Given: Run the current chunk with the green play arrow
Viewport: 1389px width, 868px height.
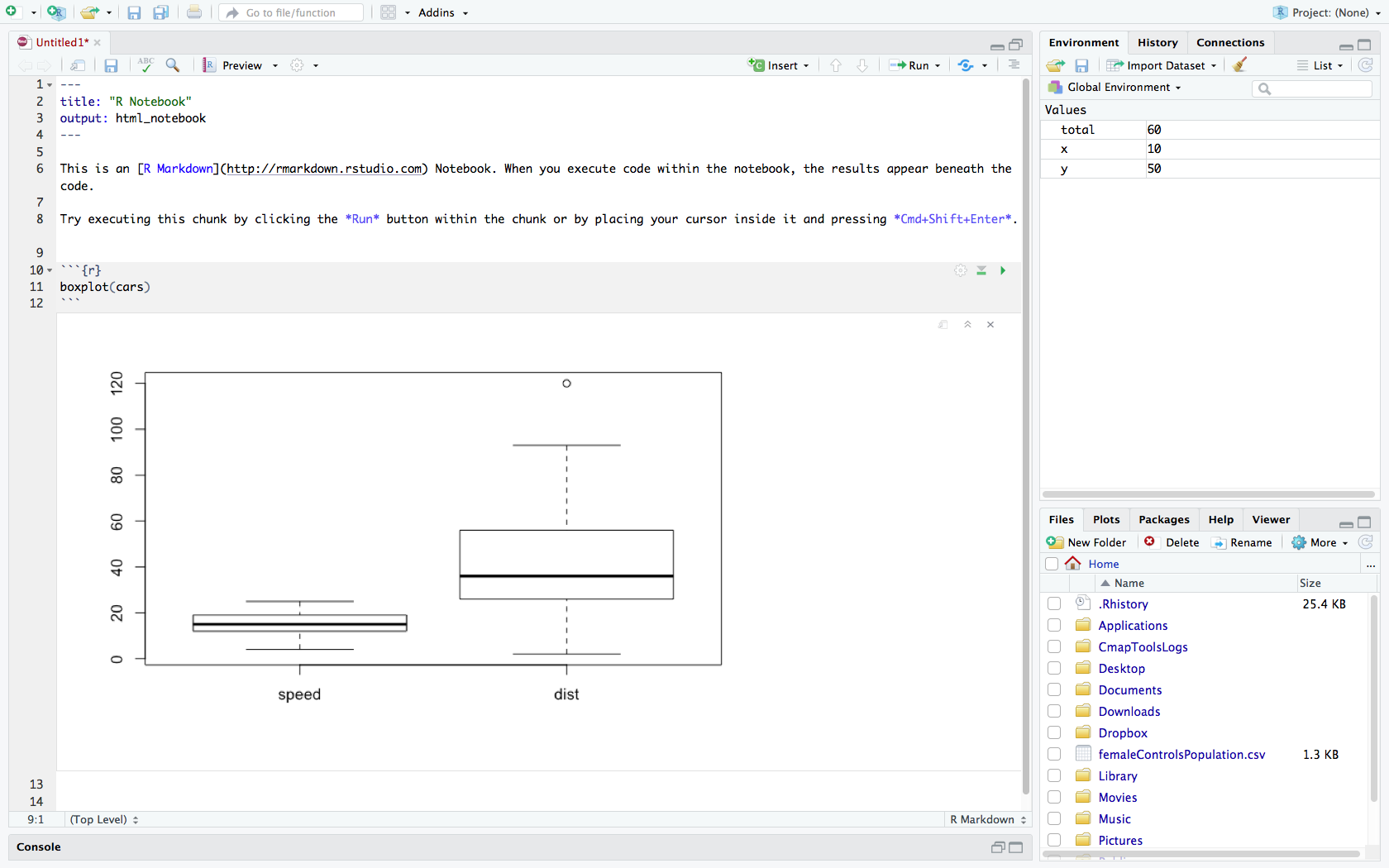Looking at the screenshot, I should click(1003, 270).
